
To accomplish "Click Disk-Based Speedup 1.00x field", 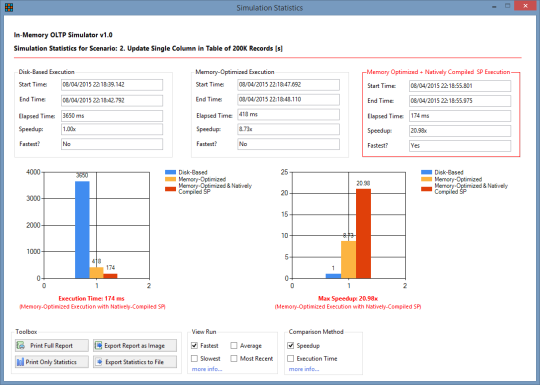I will pyautogui.click(x=112, y=129).
